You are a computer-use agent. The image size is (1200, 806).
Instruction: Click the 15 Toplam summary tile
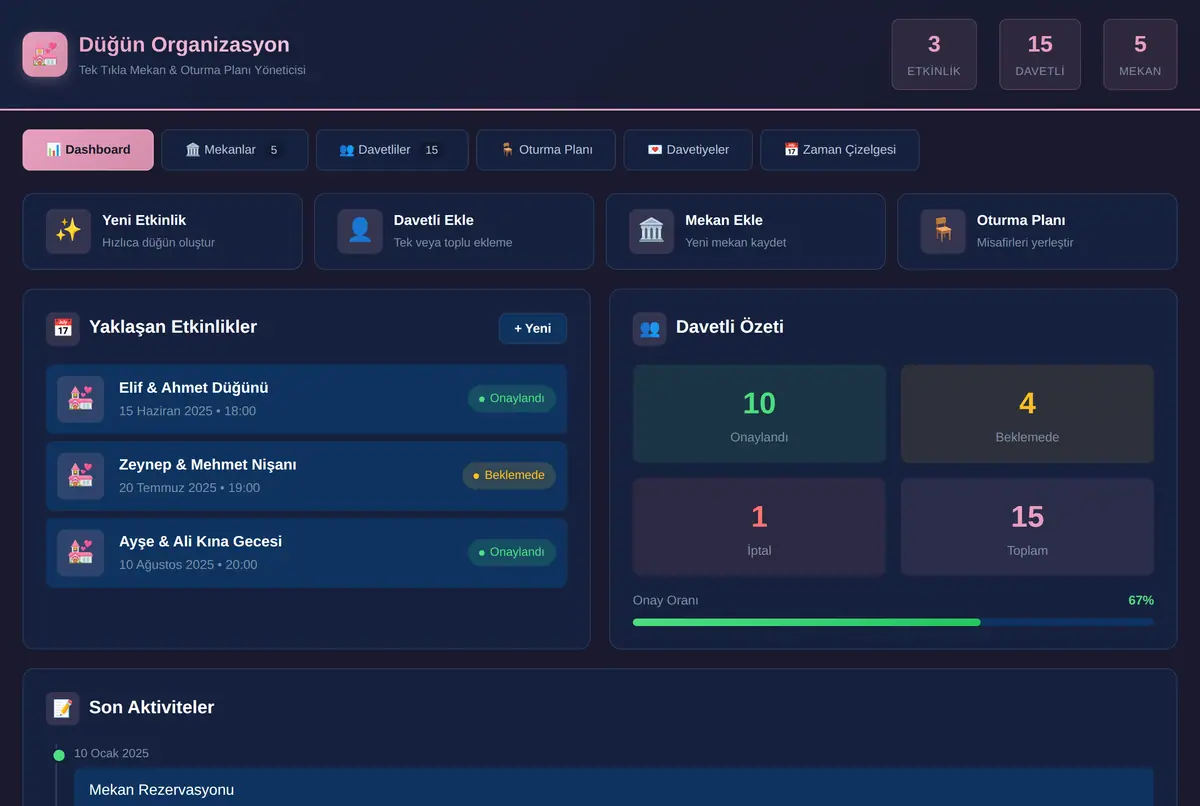click(1027, 527)
